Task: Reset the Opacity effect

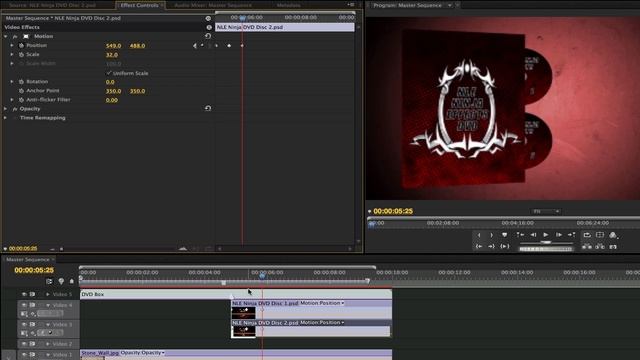Action: click(x=208, y=109)
